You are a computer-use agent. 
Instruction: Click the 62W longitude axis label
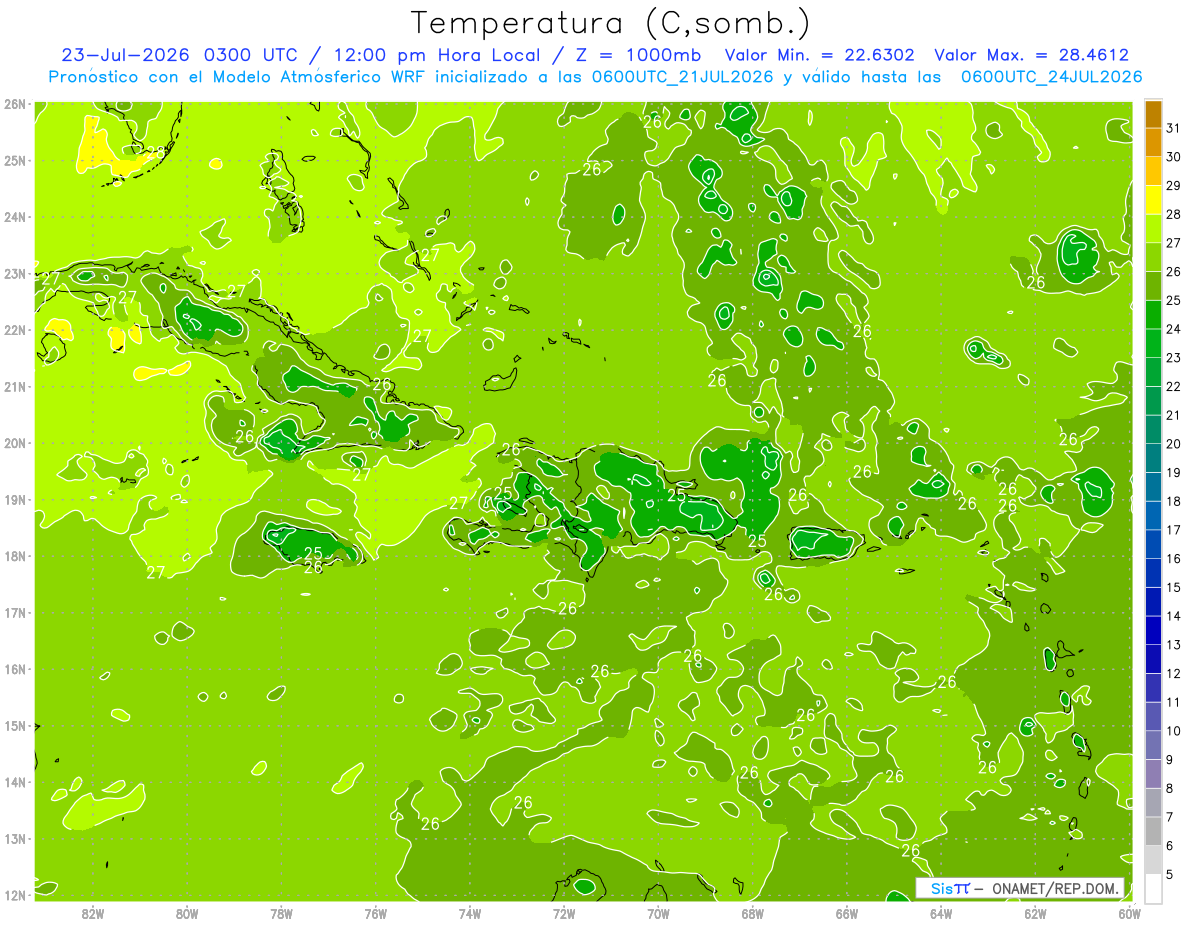(1036, 913)
